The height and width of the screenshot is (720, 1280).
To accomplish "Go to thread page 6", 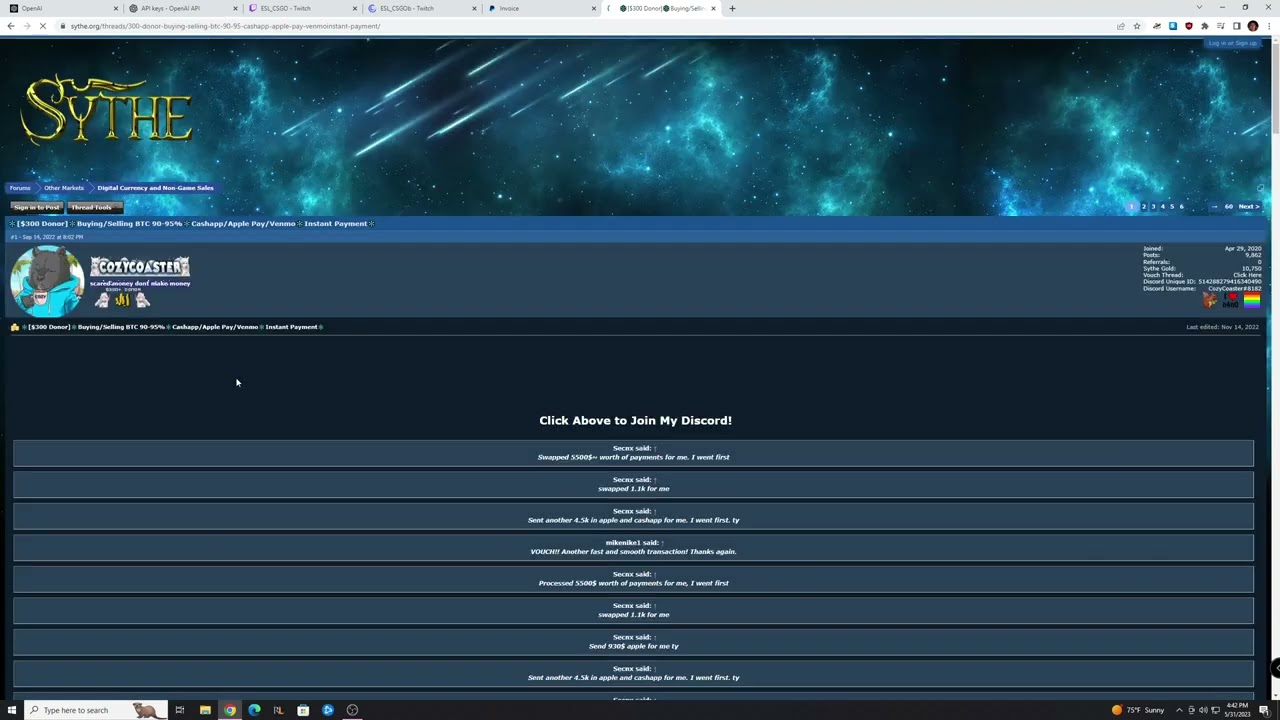I will 1181,207.
